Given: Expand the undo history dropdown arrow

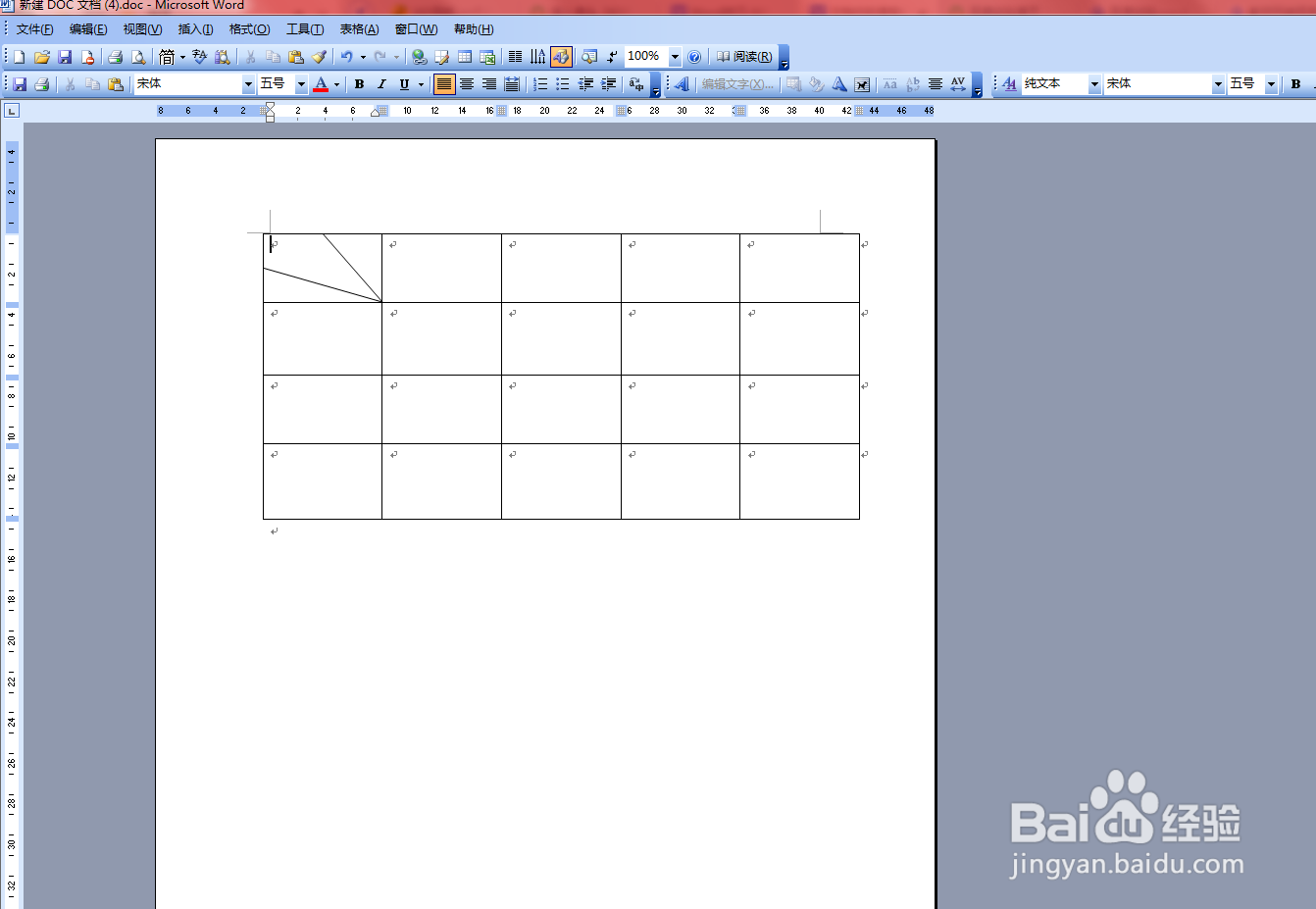Looking at the screenshot, I should click(363, 57).
